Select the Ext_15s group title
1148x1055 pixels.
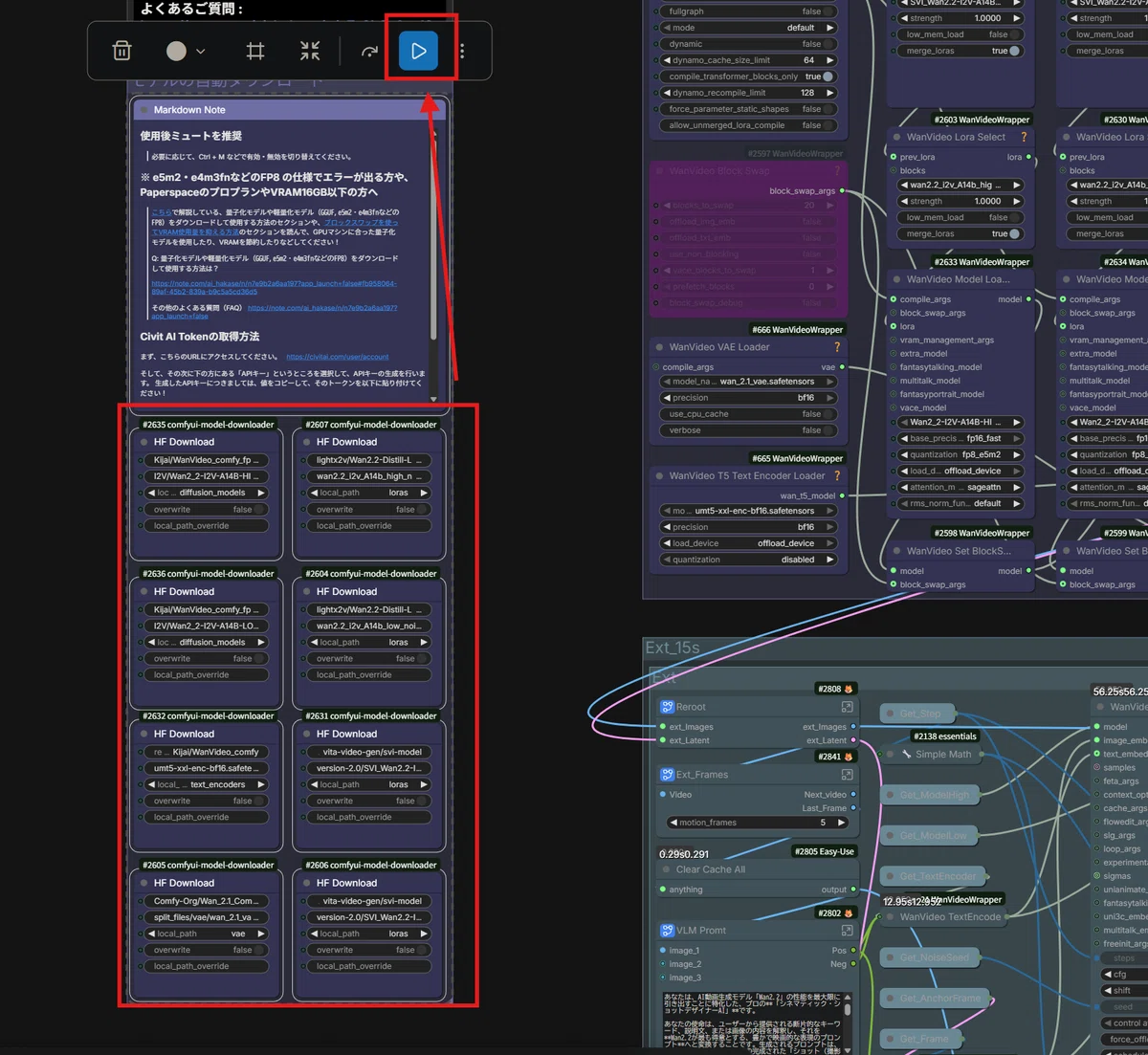tap(673, 648)
